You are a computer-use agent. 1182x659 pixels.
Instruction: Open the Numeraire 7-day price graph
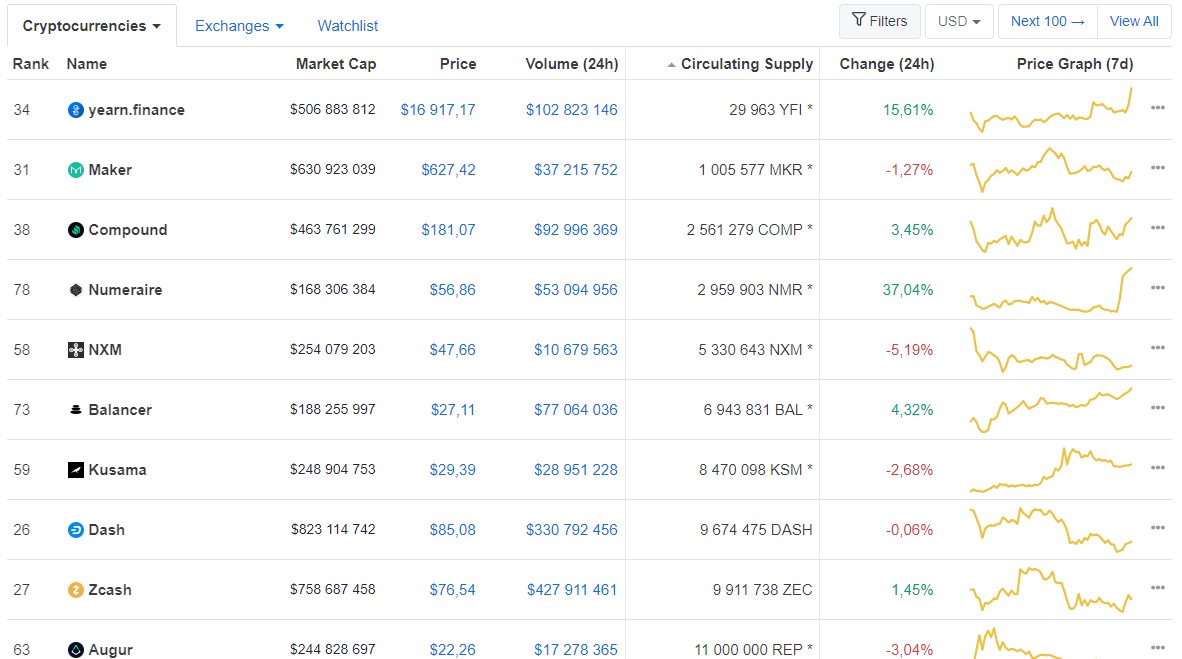(1051, 290)
